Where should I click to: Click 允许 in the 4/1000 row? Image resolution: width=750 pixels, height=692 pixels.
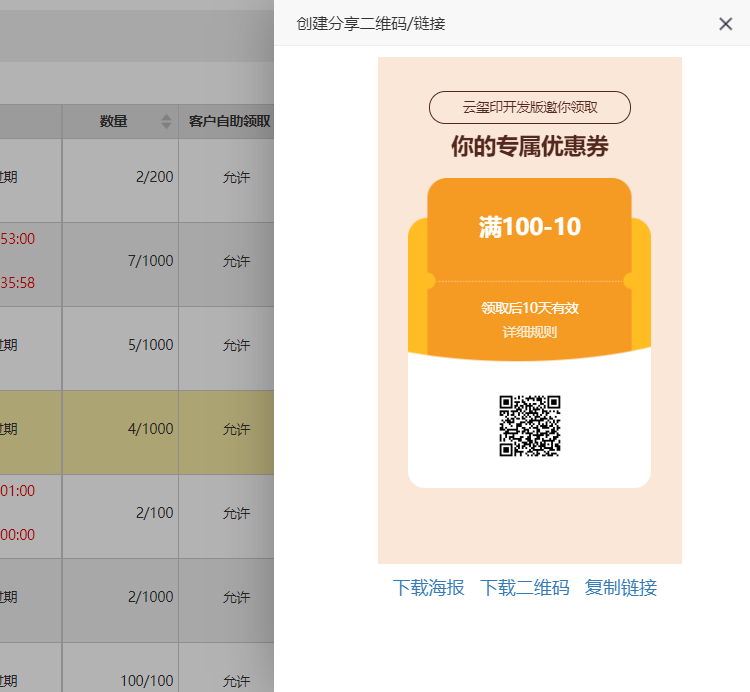[236, 429]
